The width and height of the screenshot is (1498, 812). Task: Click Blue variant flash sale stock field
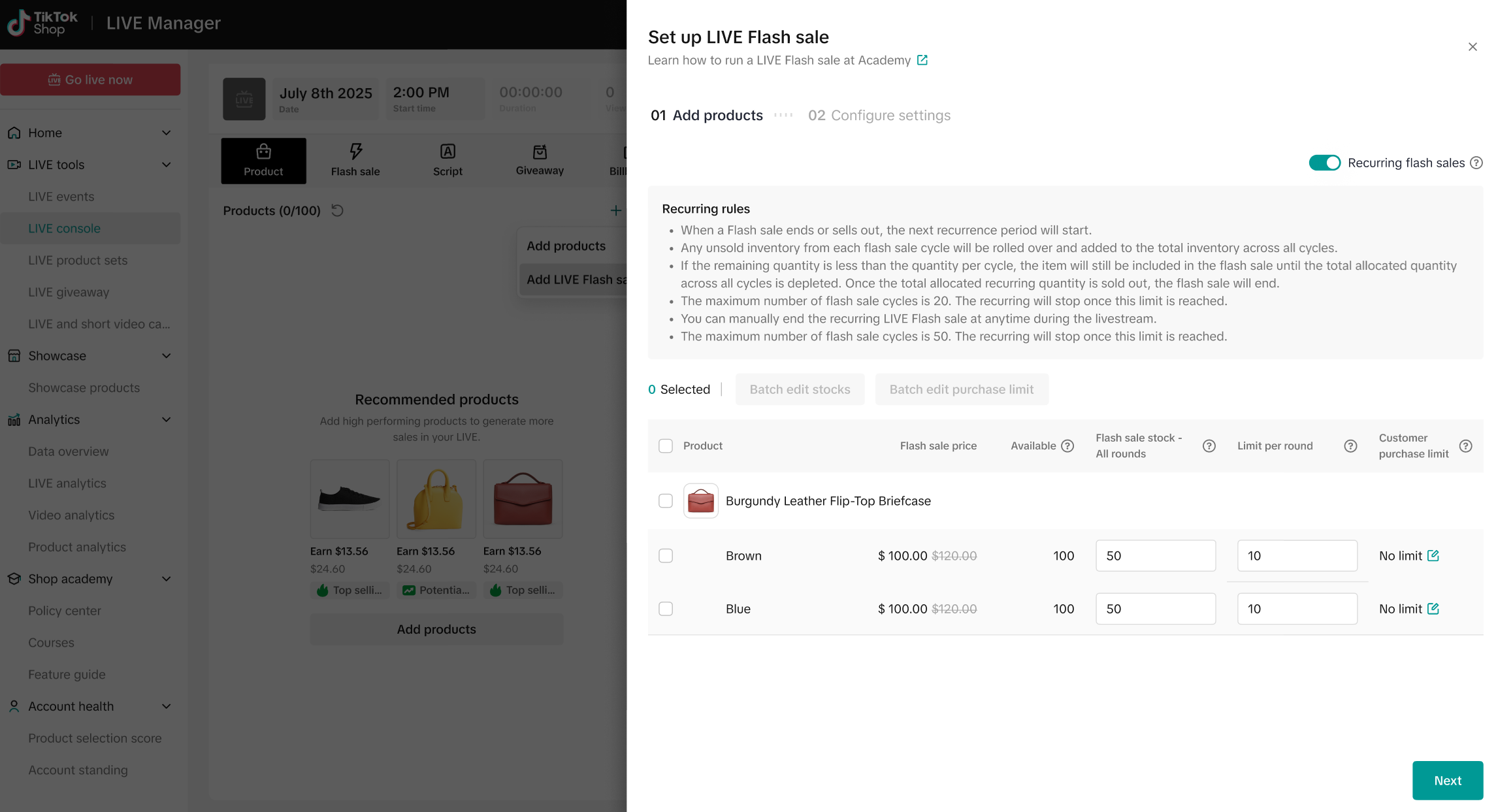1154,608
